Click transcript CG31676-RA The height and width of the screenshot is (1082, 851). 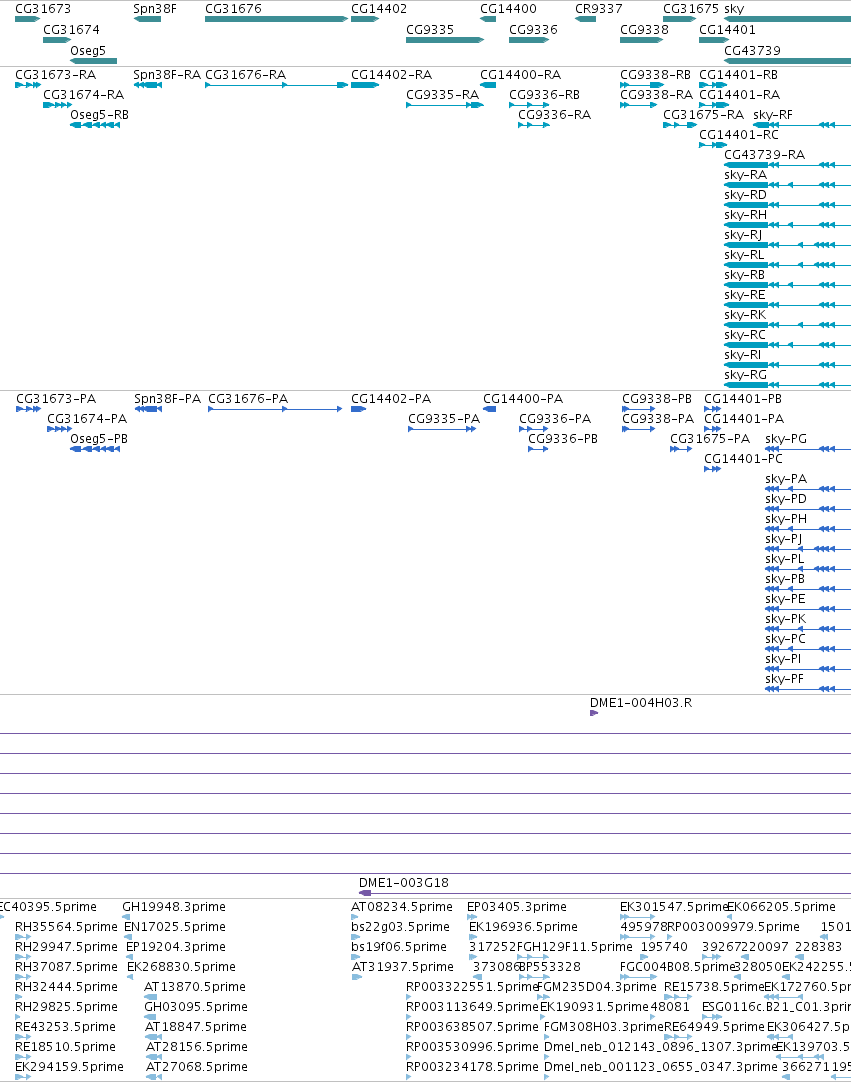[246, 75]
